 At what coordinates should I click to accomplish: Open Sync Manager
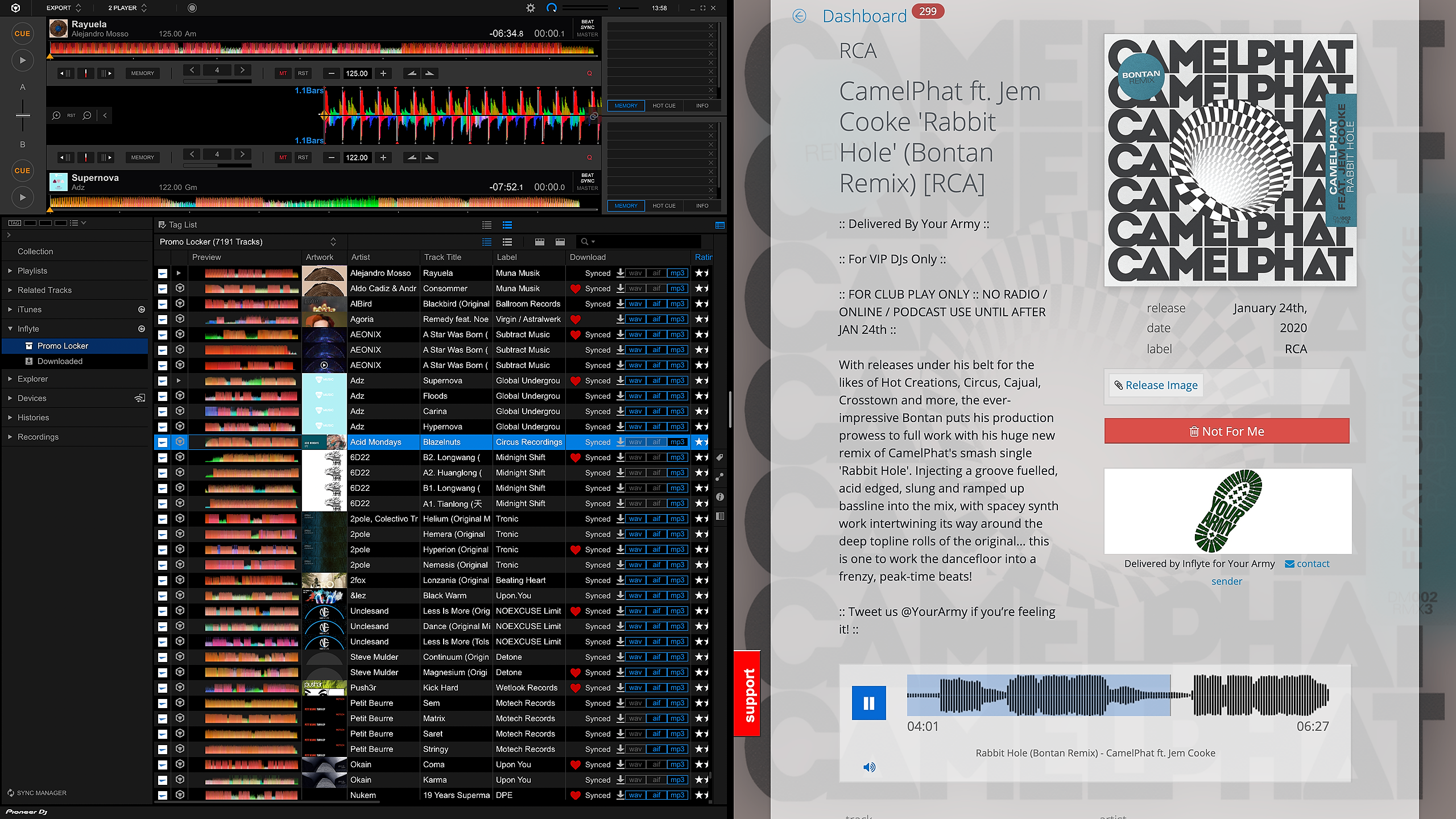pos(36,793)
